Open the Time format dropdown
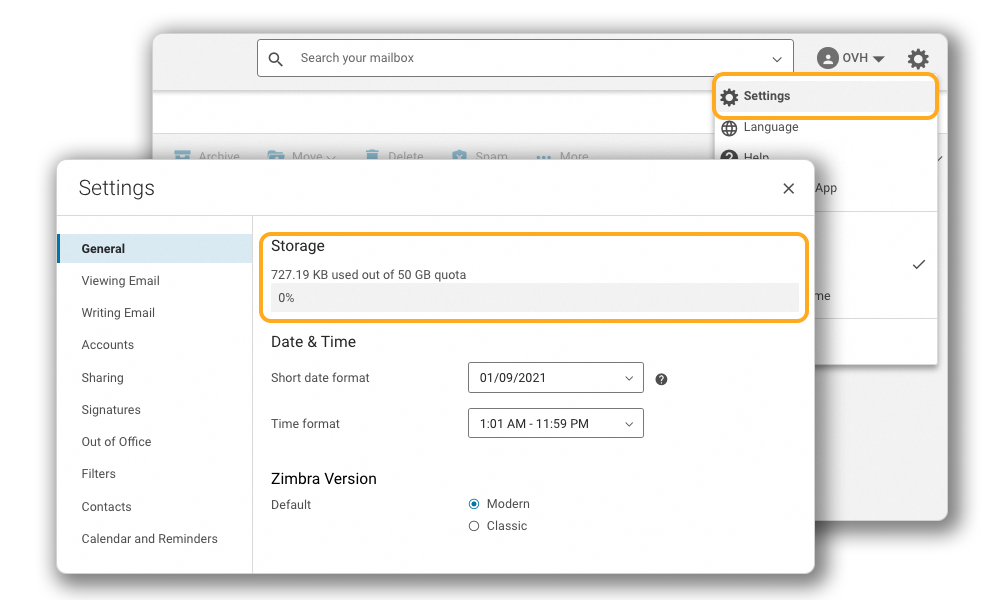The image size is (1000, 600). coord(555,424)
